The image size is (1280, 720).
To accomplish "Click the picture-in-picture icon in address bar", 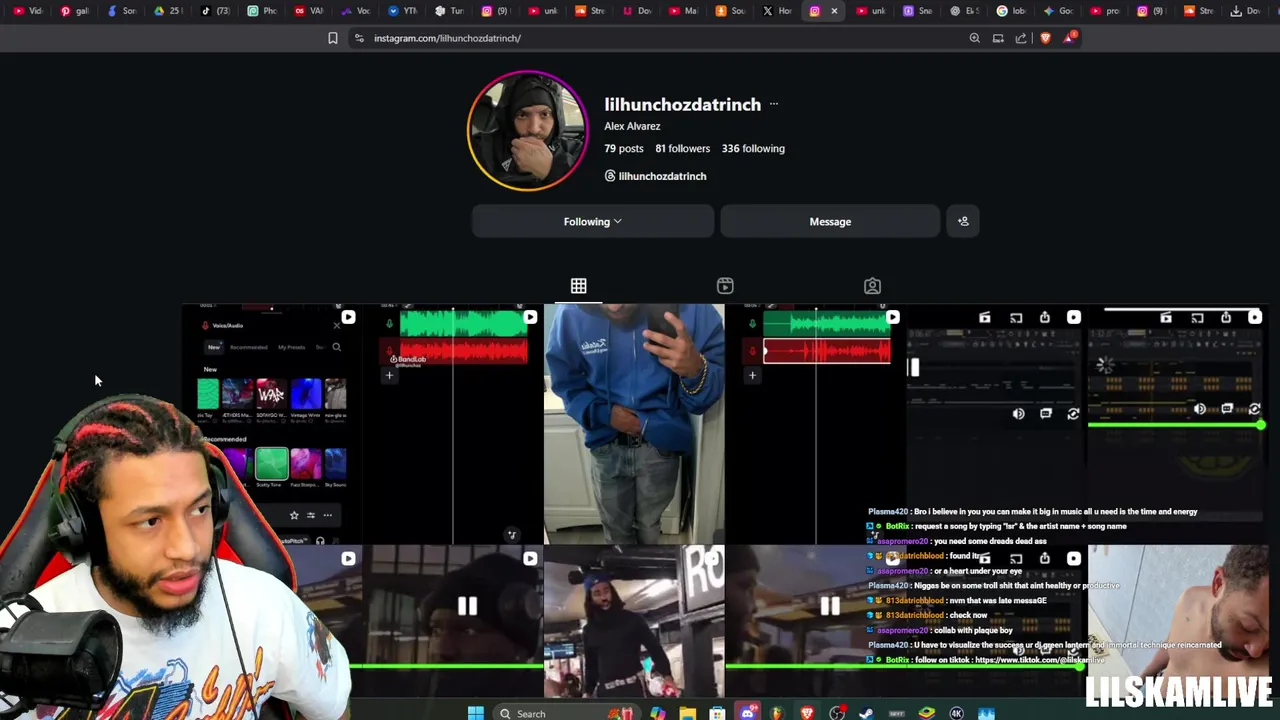I will tap(998, 38).
